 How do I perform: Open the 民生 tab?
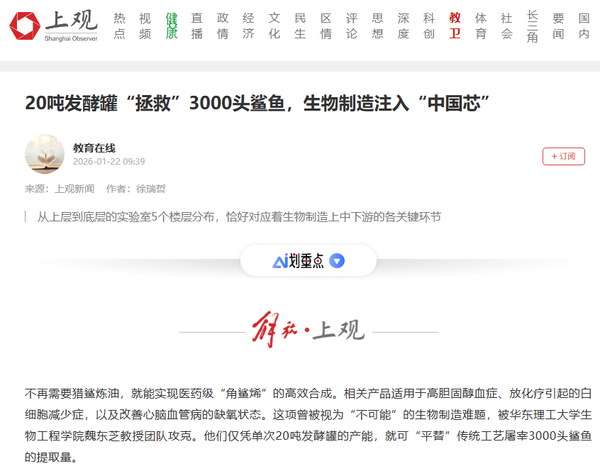tap(300, 26)
